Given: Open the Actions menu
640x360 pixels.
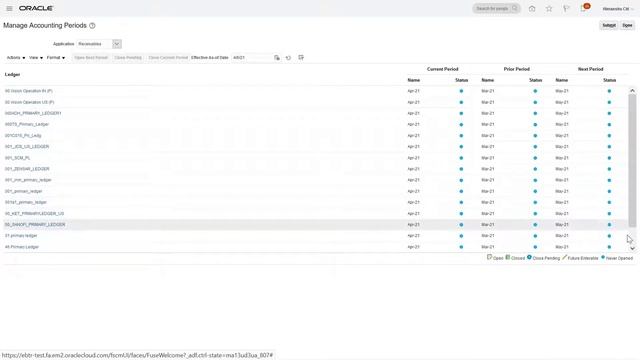Looking at the screenshot, I should pyautogui.click(x=16, y=58).
